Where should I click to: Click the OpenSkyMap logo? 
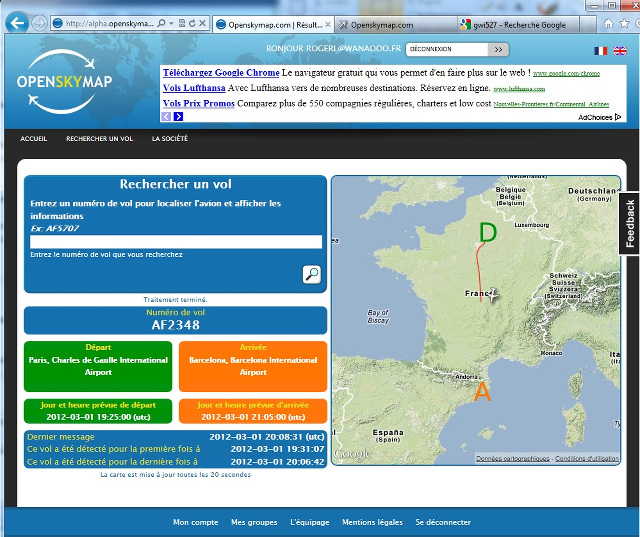click(x=64, y=82)
